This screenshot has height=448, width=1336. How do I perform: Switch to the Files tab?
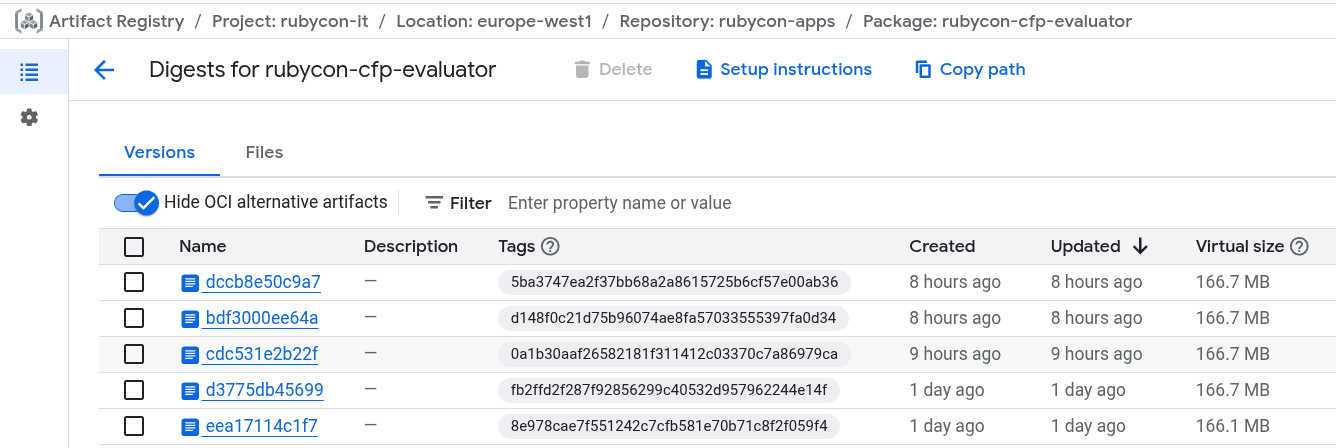pos(264,153)
